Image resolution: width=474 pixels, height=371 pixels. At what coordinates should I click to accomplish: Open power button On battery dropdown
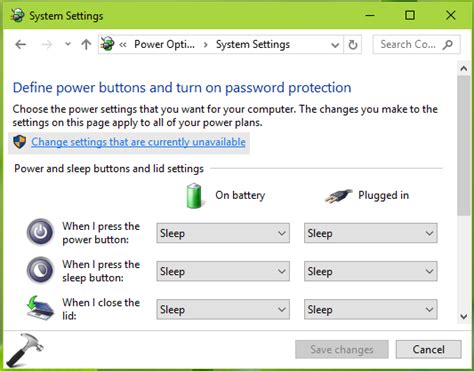[223, 233]
